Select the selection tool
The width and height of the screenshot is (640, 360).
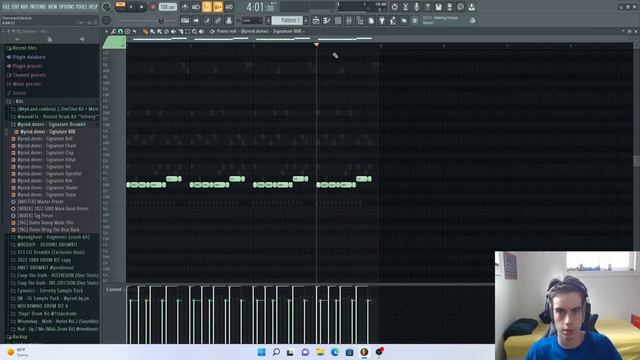point(187,31)
